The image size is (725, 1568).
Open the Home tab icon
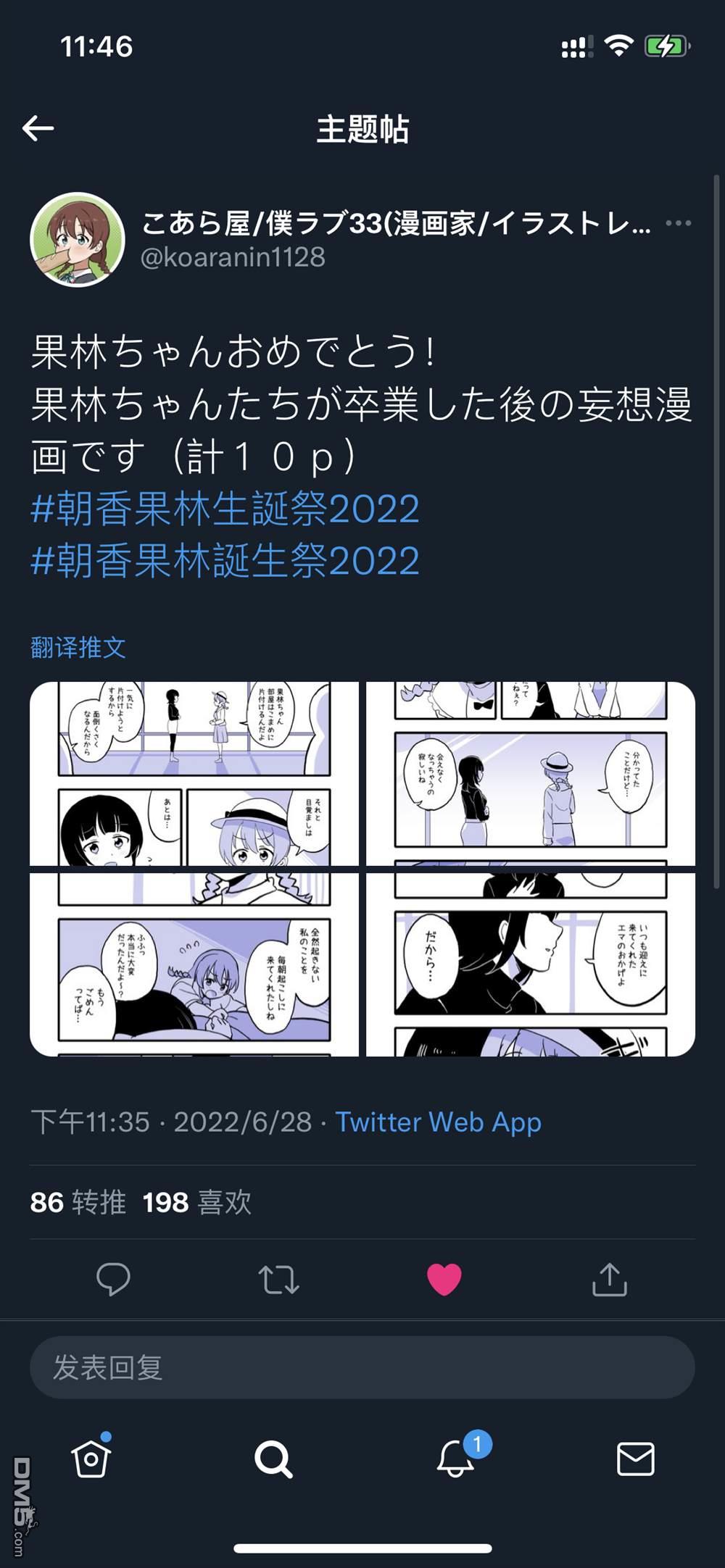click(91, 1456)
